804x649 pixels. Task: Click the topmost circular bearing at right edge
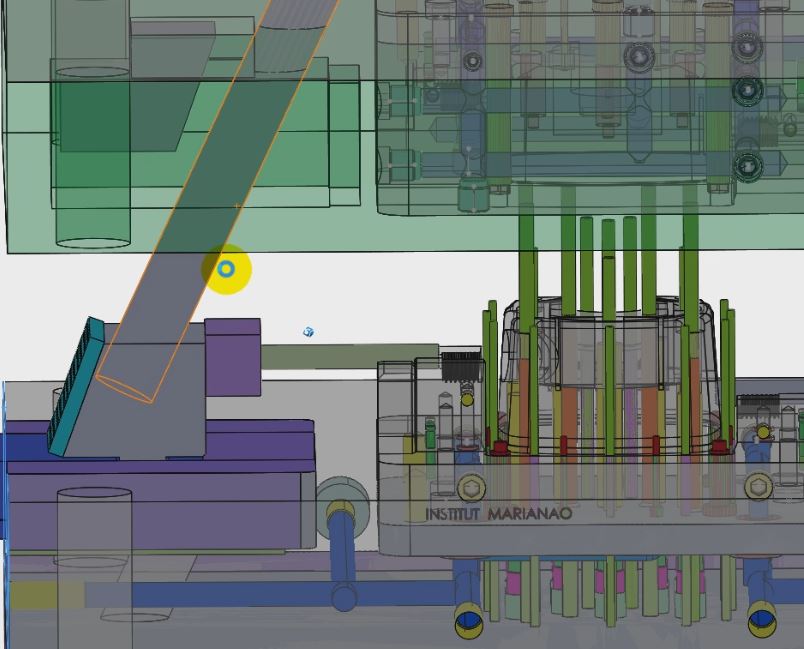coord(748,45)
